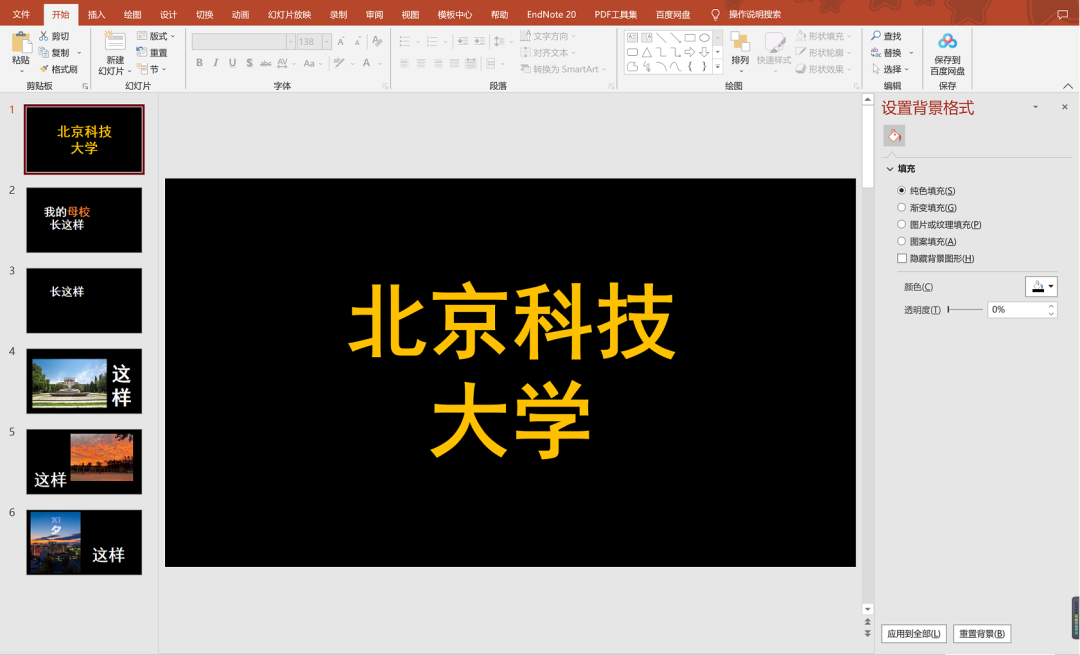The image size is (1080, 655).
Task: Collapse the ribbon with the chevron
Action: [x=1068, y=86]
